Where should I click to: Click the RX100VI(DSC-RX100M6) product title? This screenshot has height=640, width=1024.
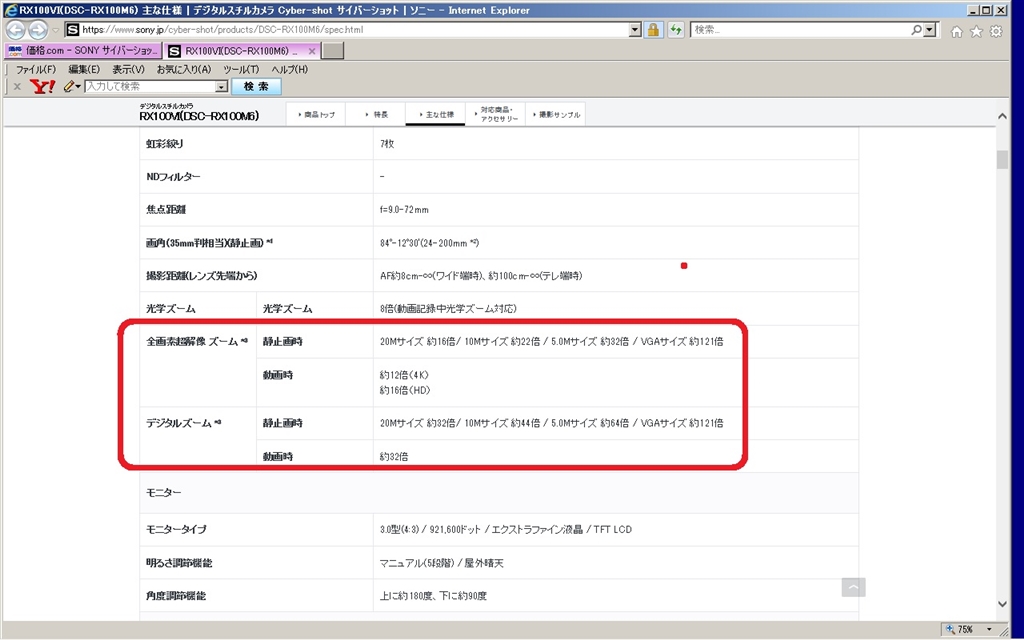(199, 116)
